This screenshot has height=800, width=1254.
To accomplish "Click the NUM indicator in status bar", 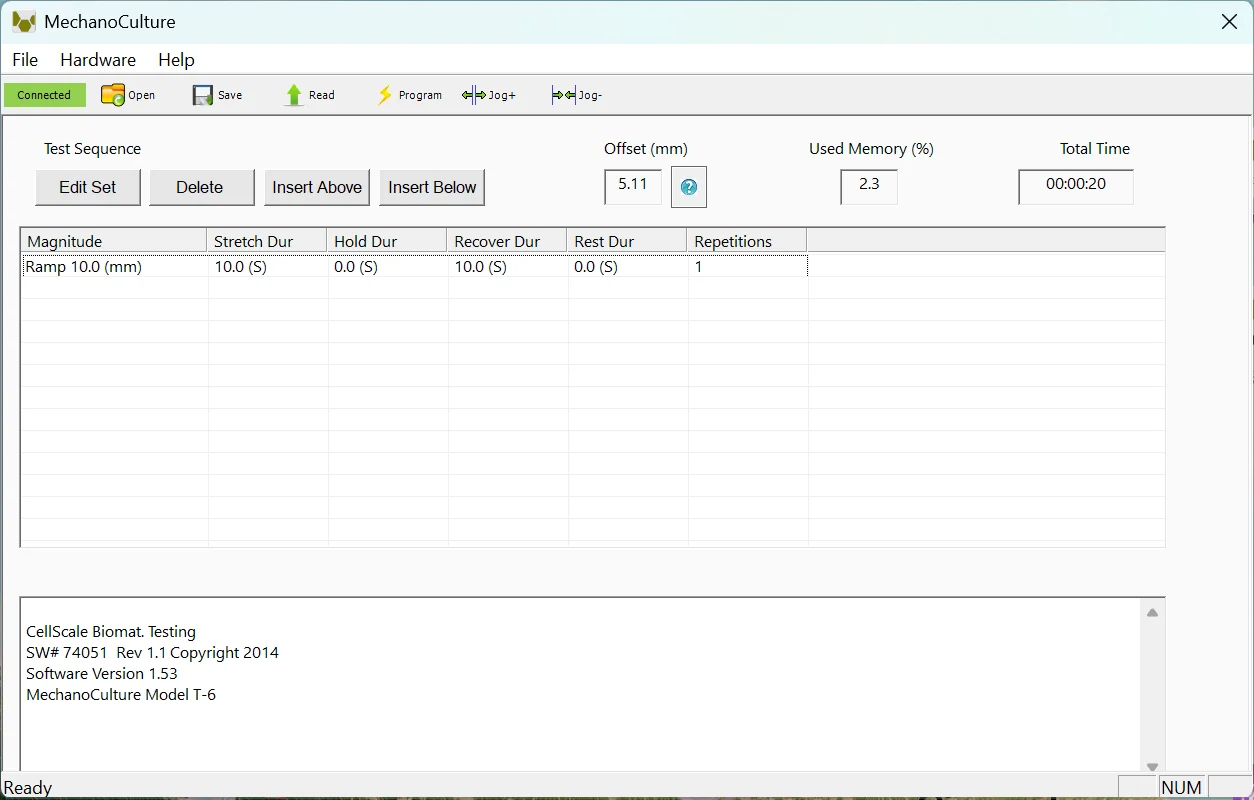I will 1181,788.
